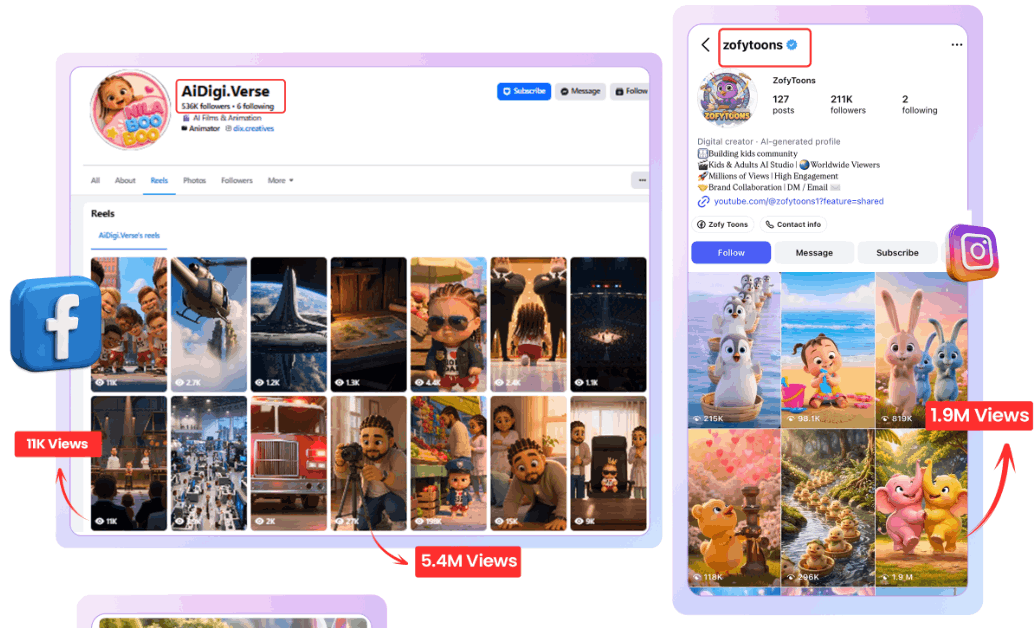This screenshot has height=628, width=1034.
Task: Open the three-dot menu on zofytoons profile
Action: [x=956, y=45]
